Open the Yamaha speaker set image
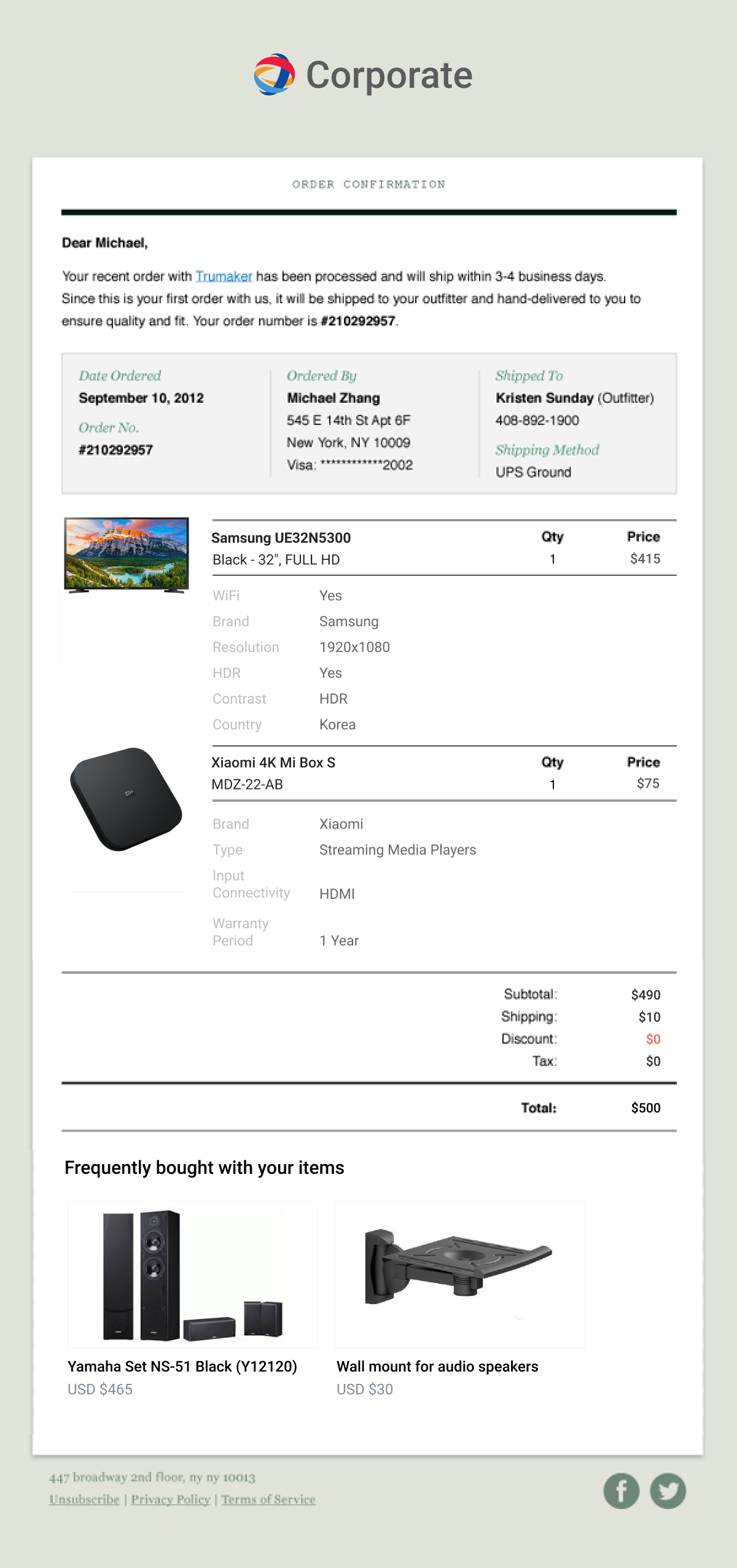This screenshot has width=737, height=1568. tap(192, 1275)
